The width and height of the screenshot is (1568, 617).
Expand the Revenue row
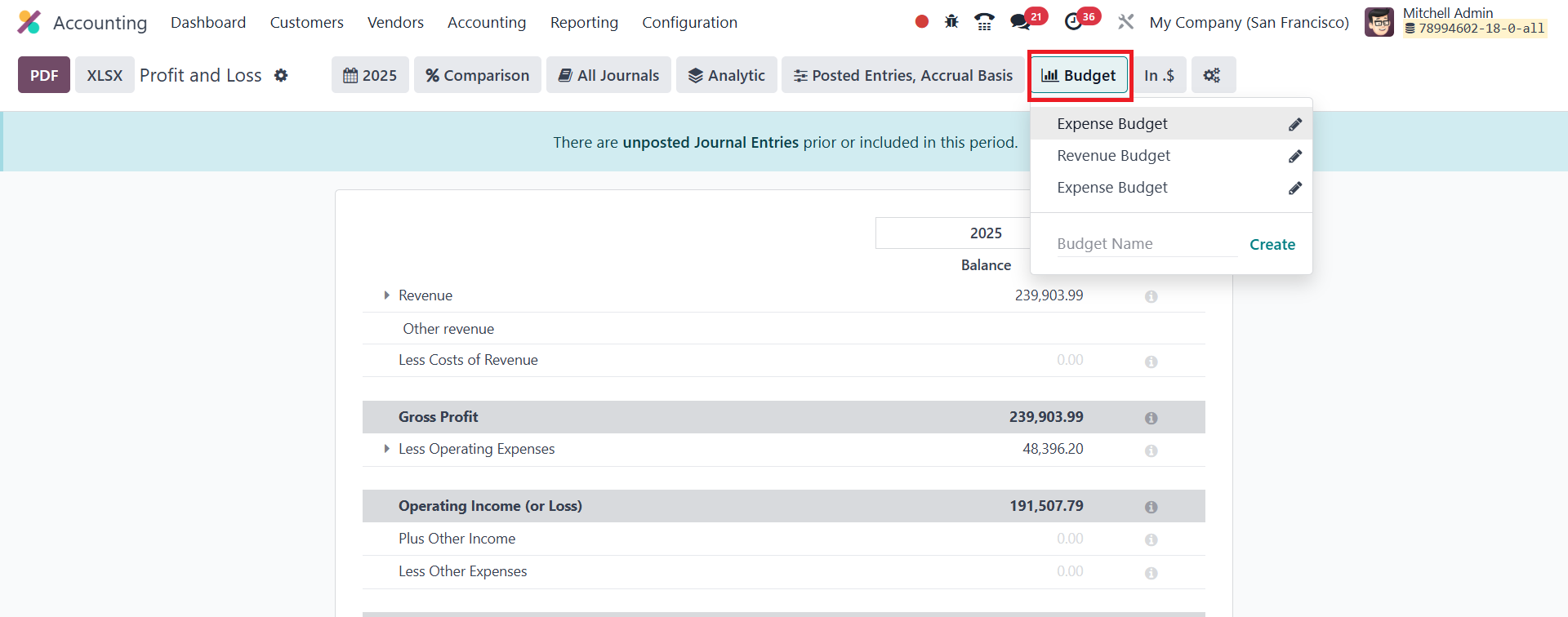[x=386, y=295]
